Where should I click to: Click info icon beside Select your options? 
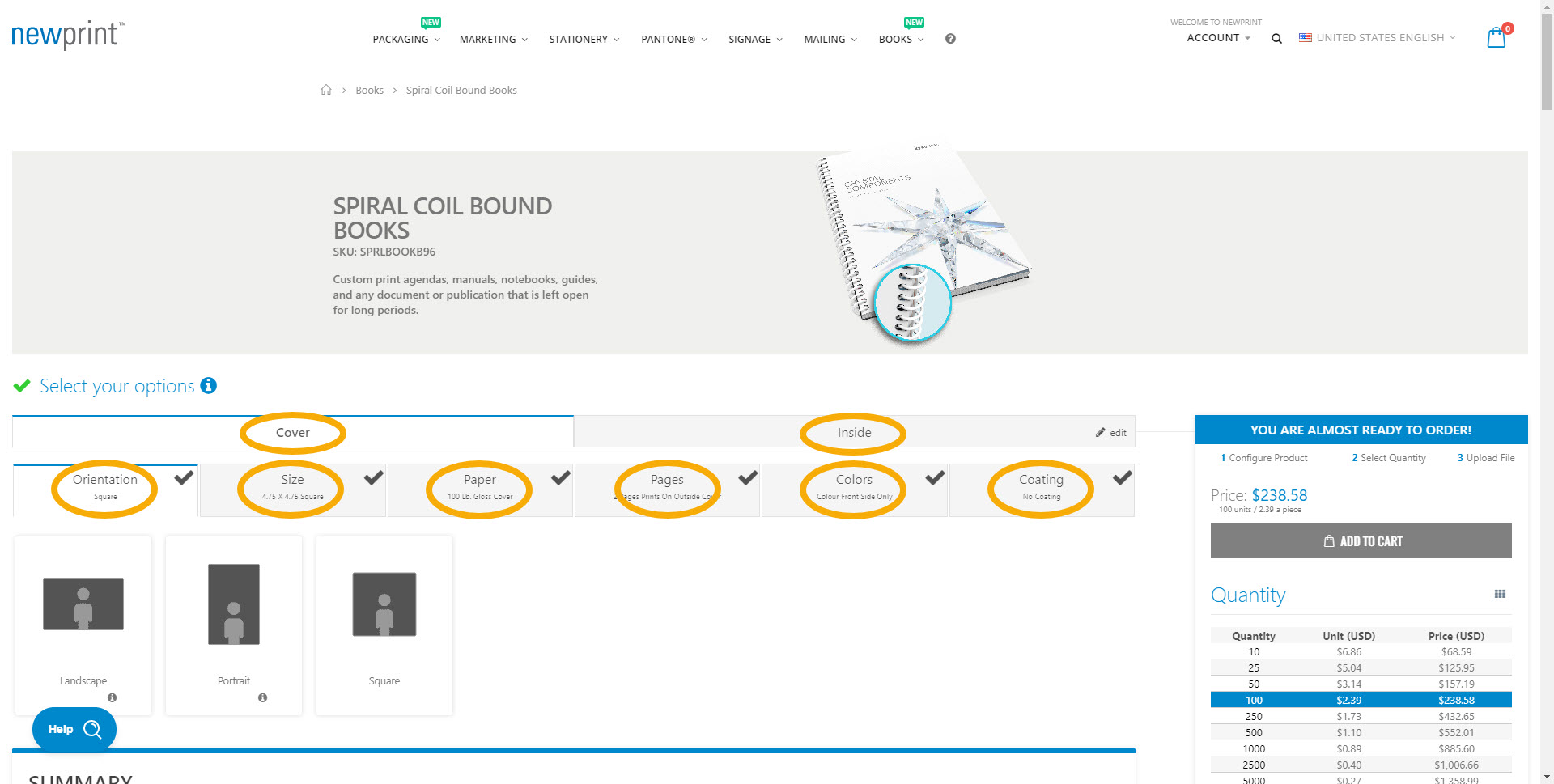coord(209,385)
